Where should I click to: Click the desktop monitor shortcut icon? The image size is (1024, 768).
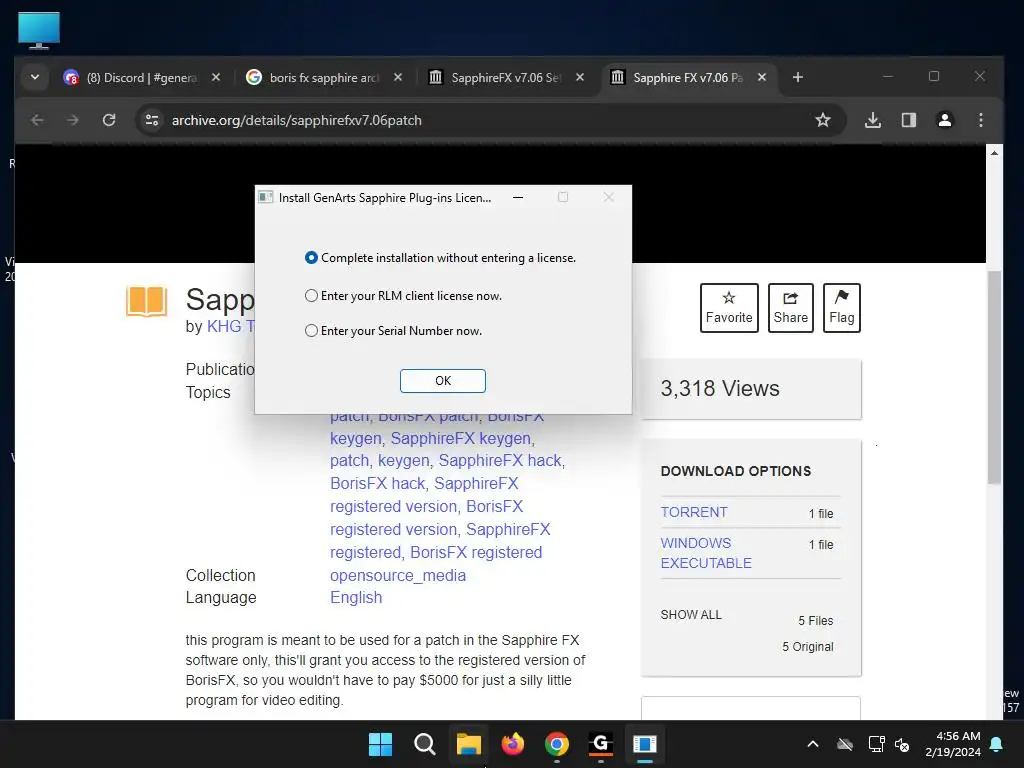pos(39,31)
